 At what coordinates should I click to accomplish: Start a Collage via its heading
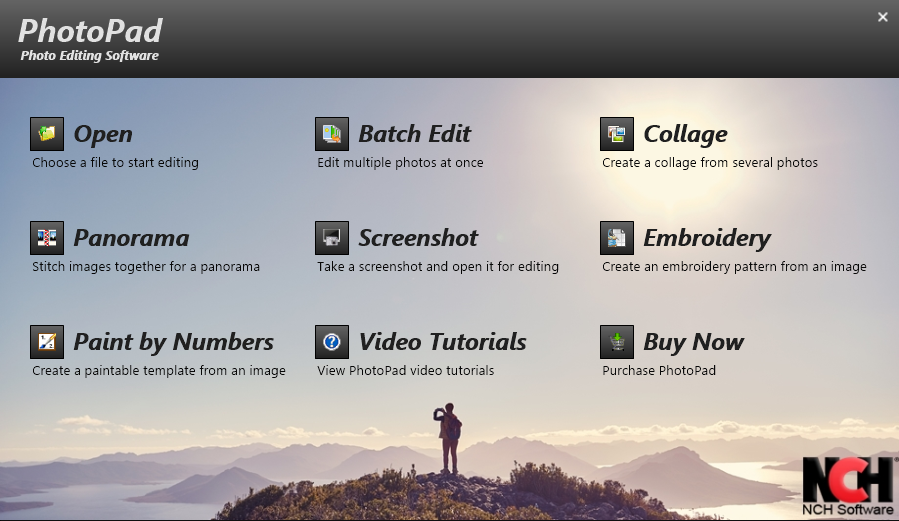[x=685, y=135]
